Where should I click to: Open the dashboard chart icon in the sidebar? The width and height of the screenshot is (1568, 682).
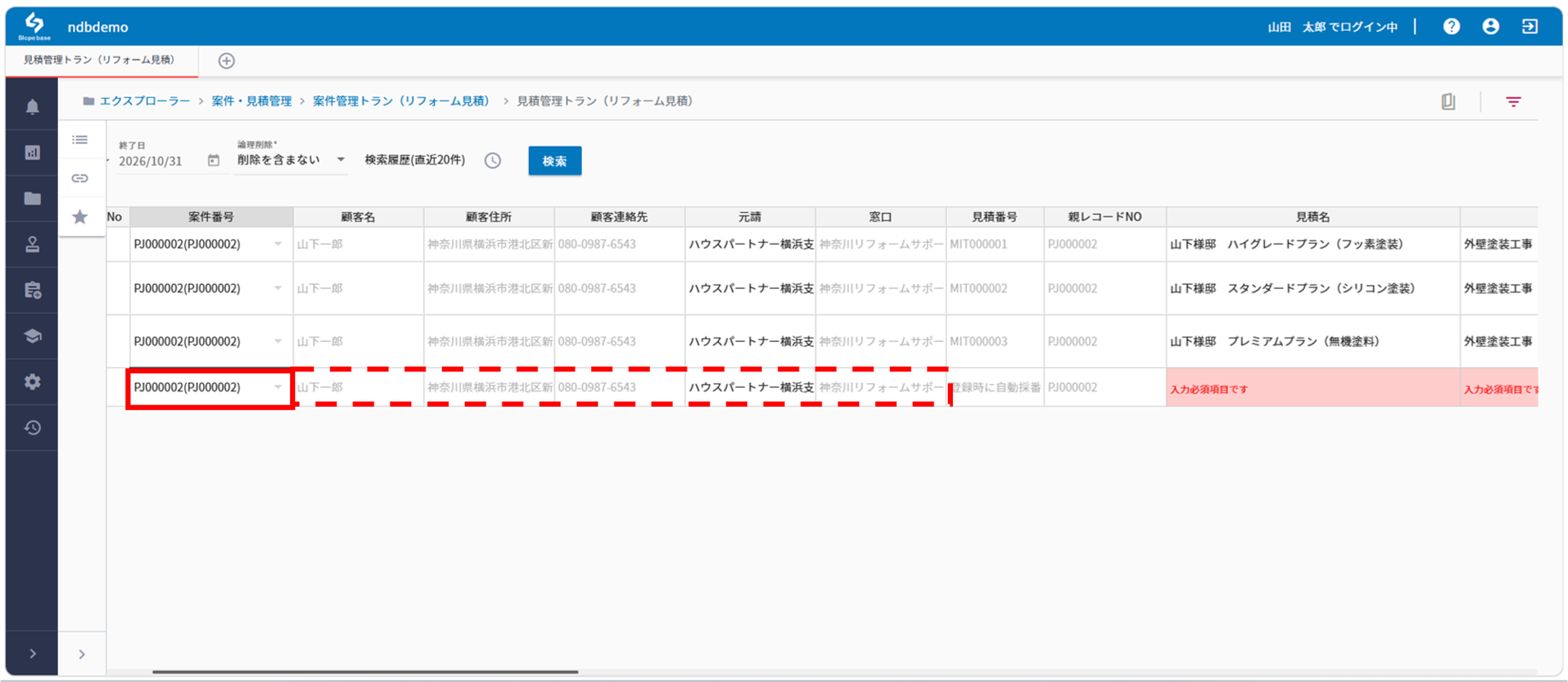(x=32, y=153)
